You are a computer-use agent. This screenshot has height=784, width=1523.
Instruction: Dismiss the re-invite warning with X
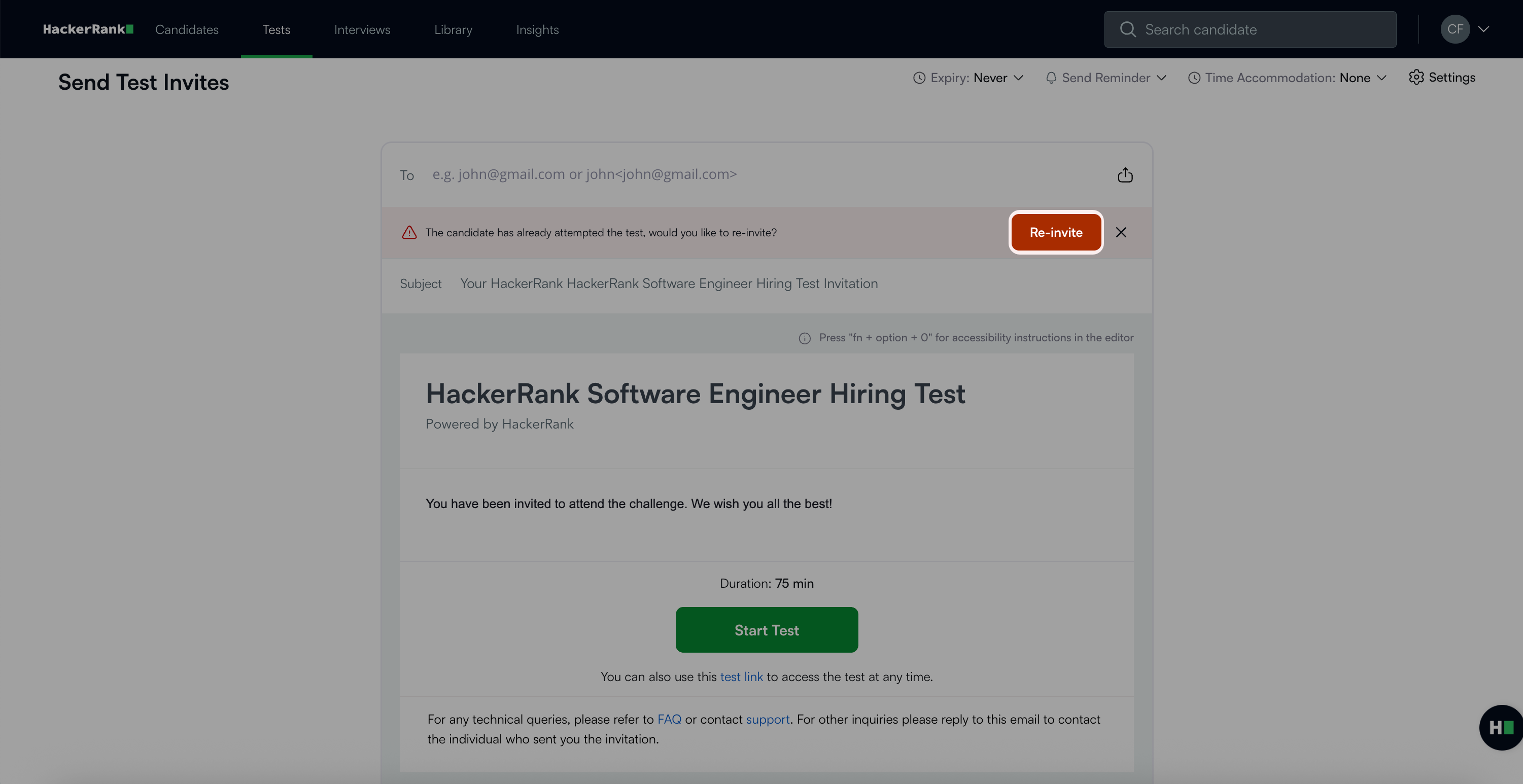tap(1121, 232)
